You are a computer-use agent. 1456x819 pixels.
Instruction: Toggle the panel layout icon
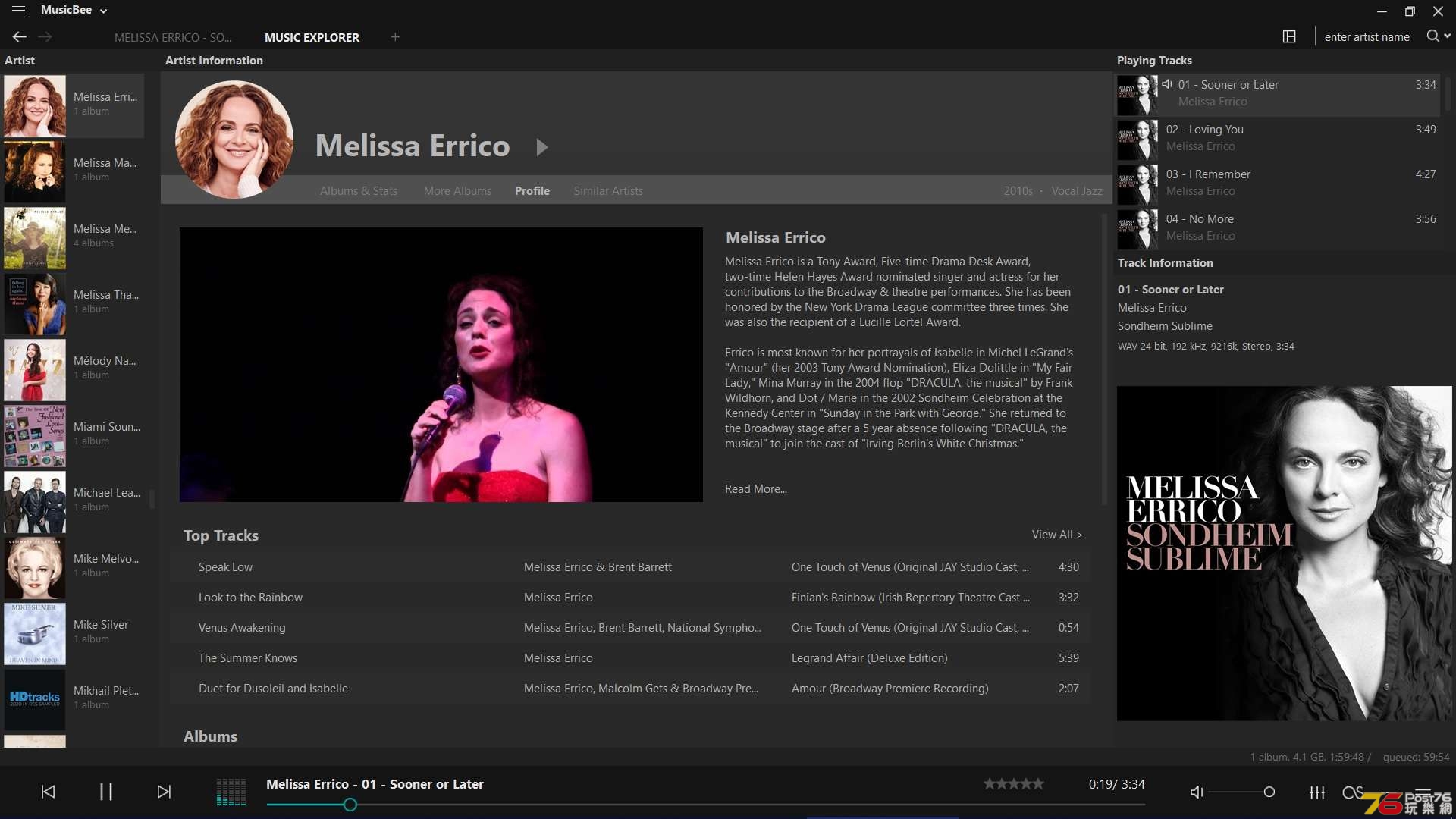(x=1289, y=36)
